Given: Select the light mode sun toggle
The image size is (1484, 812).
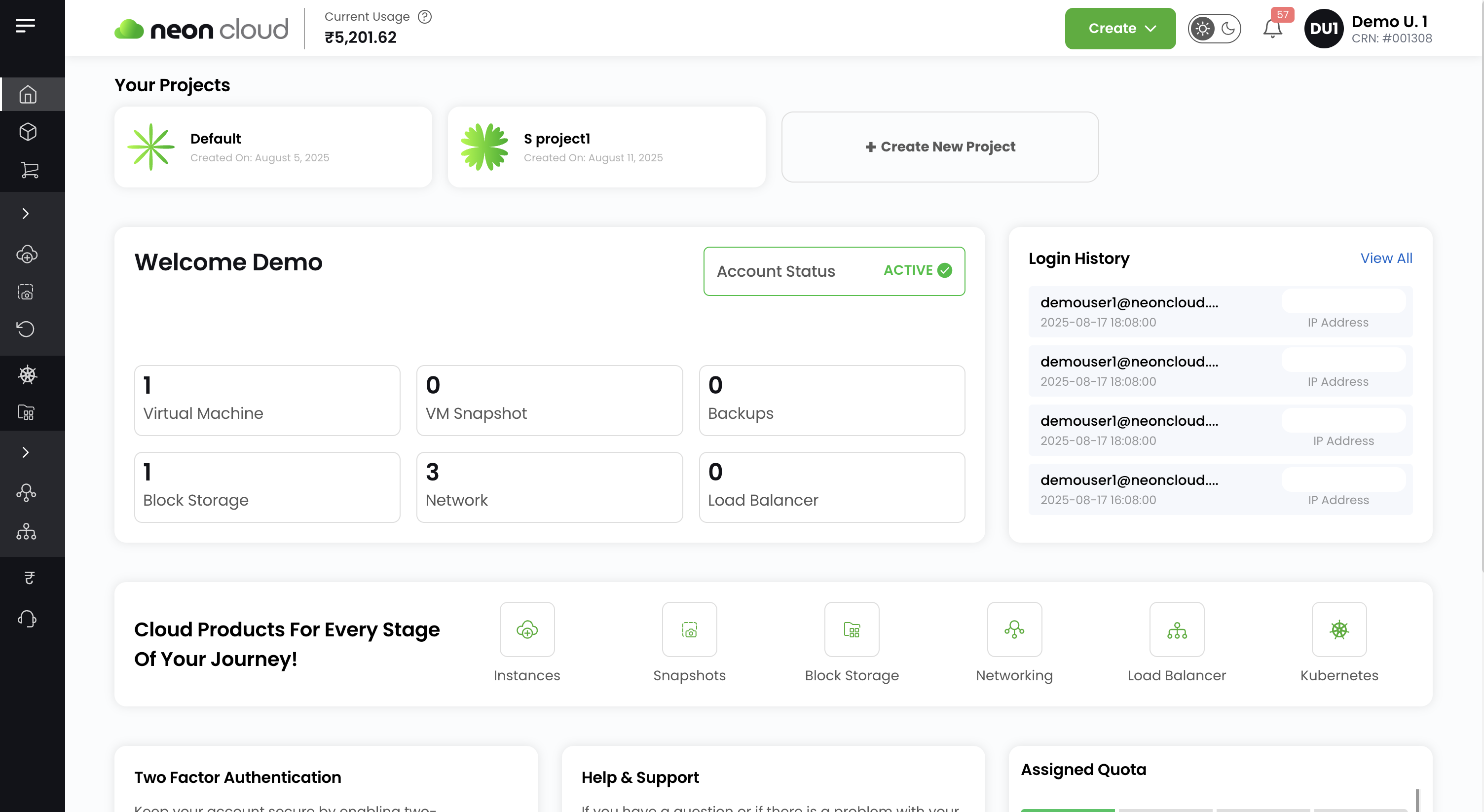Looking at the screenshot, I should pos(1202,29).
